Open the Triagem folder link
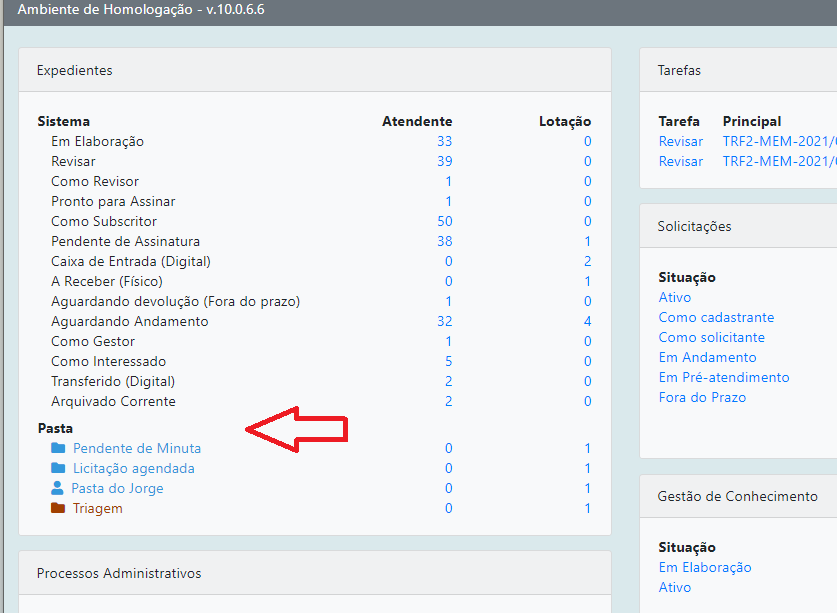837x613 pixels. [97, 508]
